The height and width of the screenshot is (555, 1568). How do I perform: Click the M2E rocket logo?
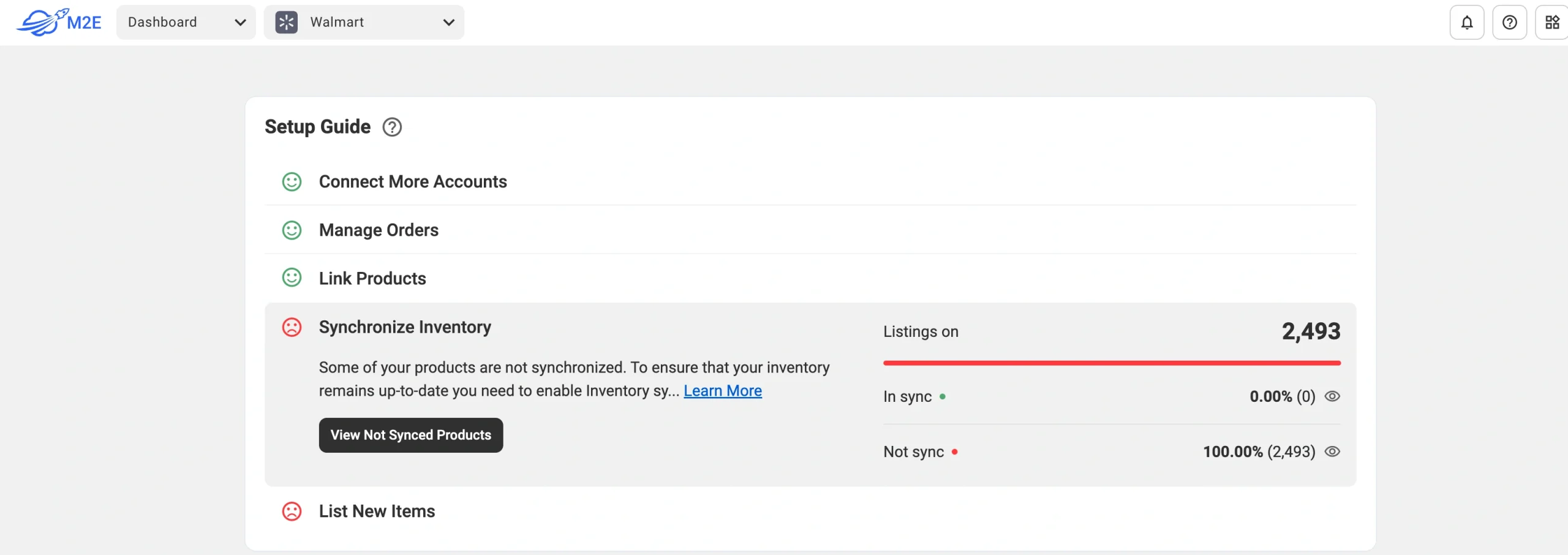point(59,22)
